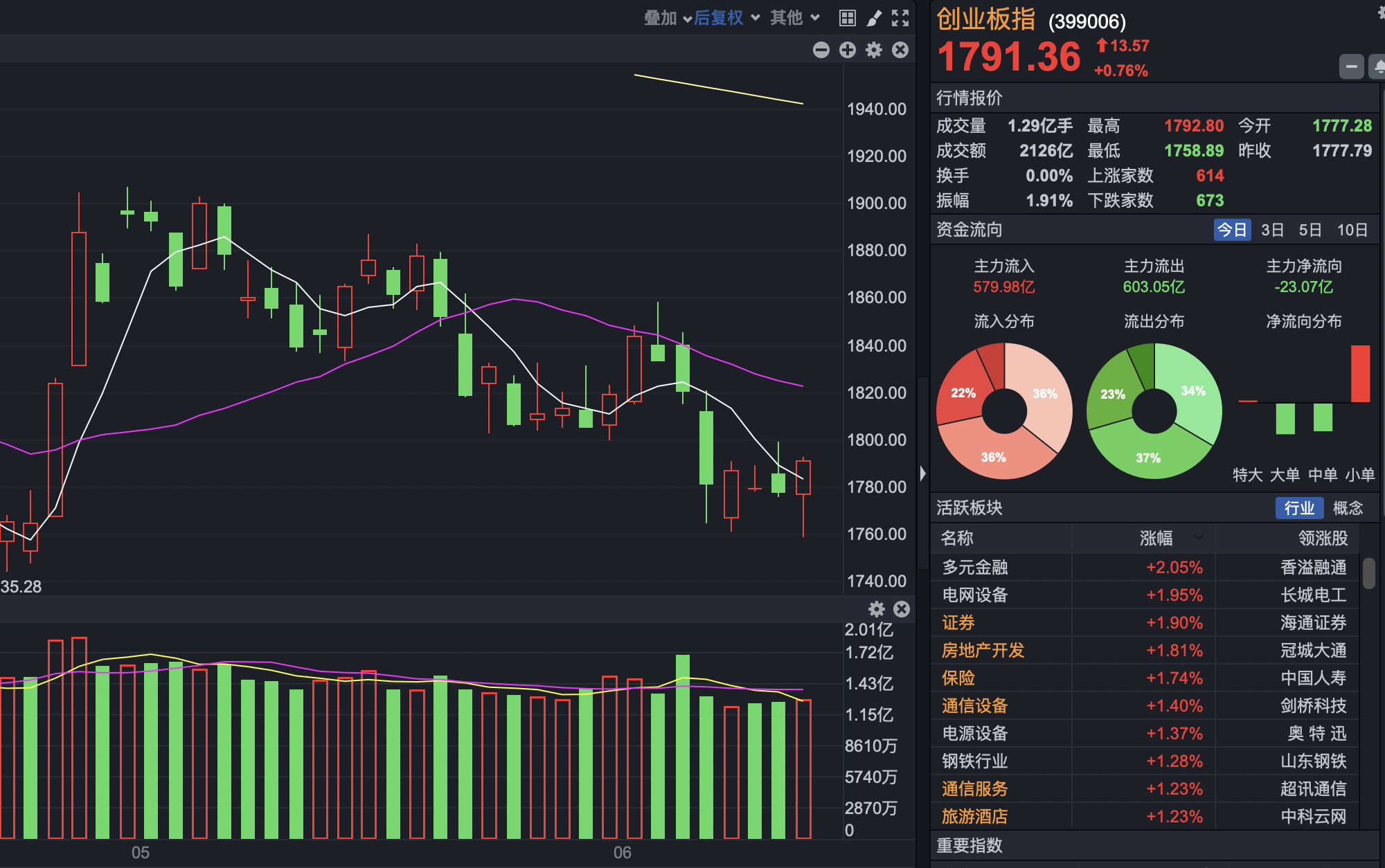This screenshot has height=868, width=1385.
Task: Close the volume sub-panel
Action: tap(902, 609)
